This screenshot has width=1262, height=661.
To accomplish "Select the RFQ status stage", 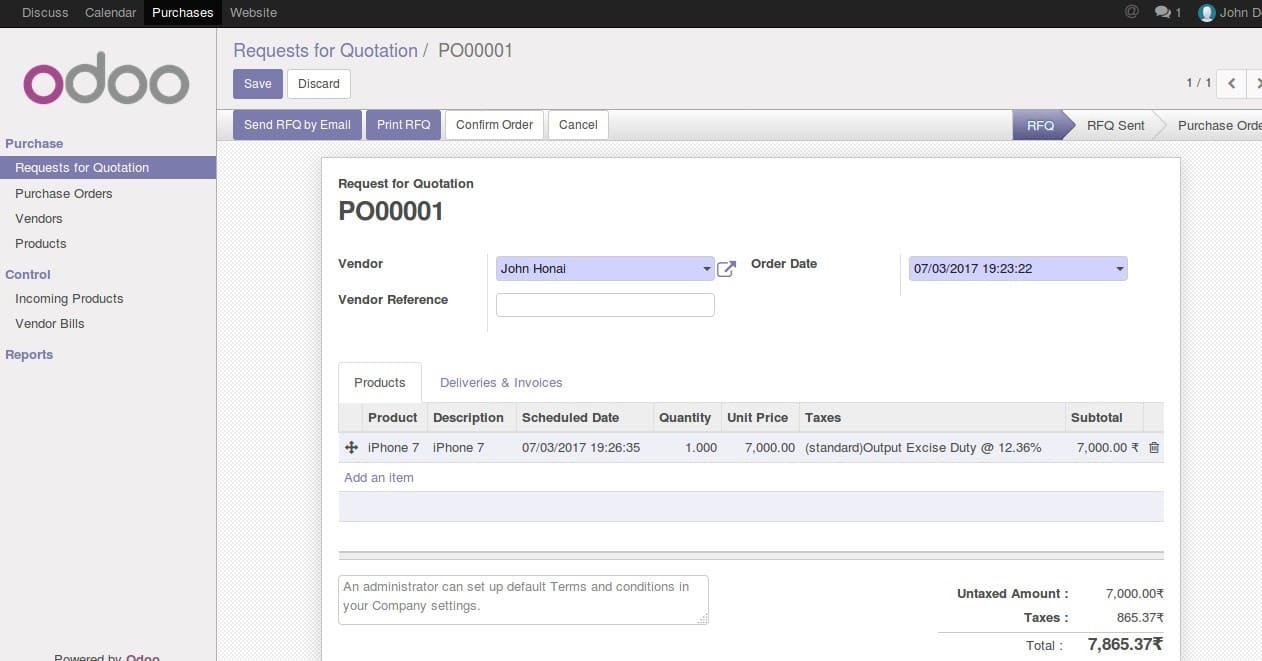I will coord(1040,125).
